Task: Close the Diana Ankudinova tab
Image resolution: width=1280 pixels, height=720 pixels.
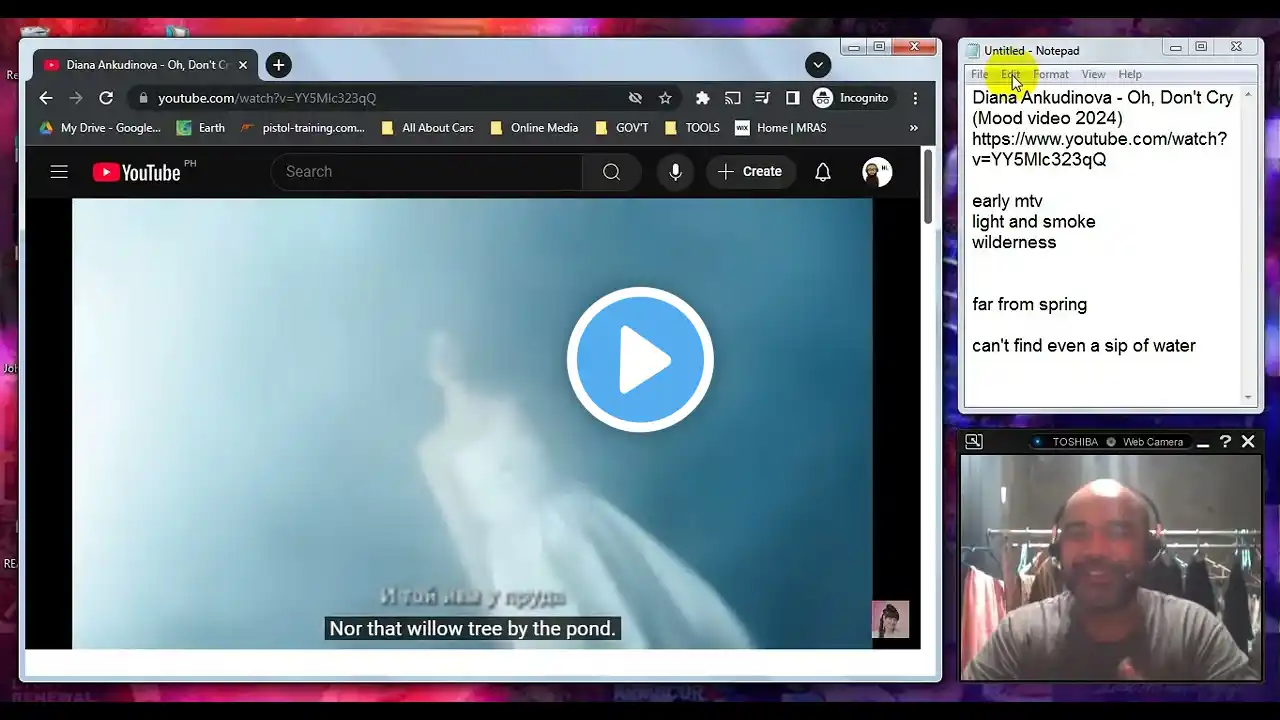Action: (242, 65)
